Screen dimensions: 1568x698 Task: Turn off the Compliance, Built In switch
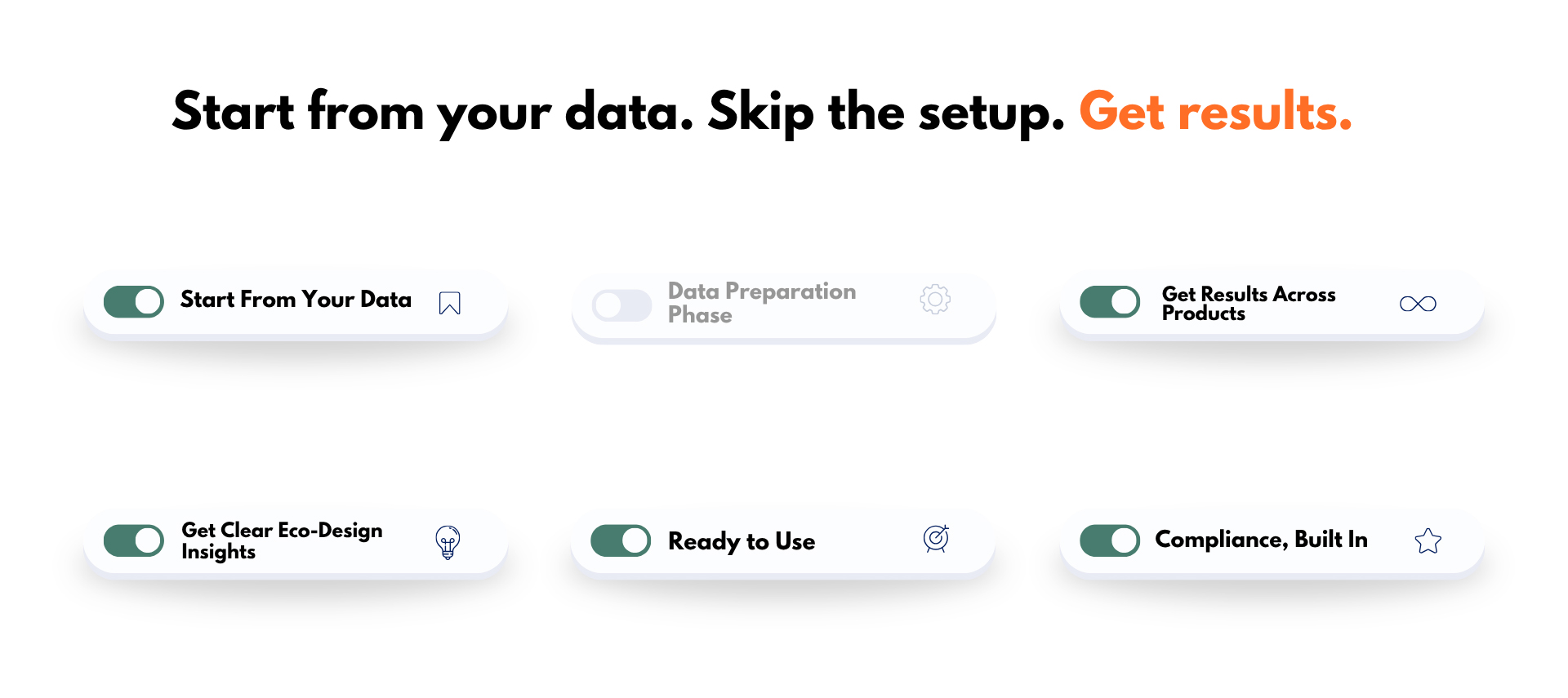point(1110,540)
